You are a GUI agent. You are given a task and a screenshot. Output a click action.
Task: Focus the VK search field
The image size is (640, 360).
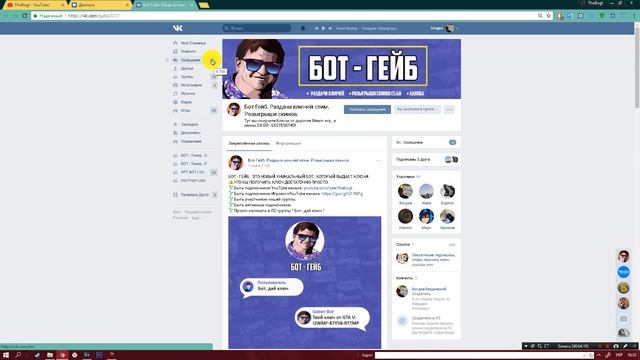(x=257, y=28)
